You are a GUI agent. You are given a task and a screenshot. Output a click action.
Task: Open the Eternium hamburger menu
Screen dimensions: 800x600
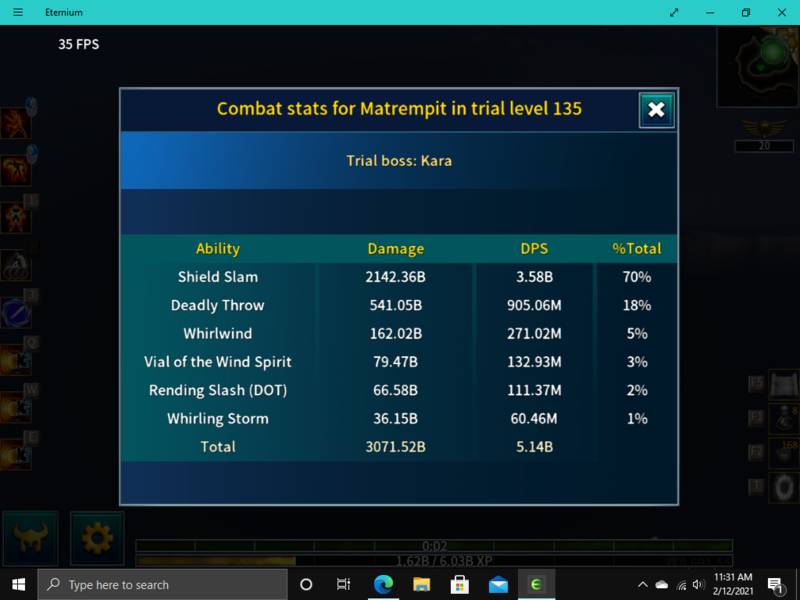pos(18,12)
